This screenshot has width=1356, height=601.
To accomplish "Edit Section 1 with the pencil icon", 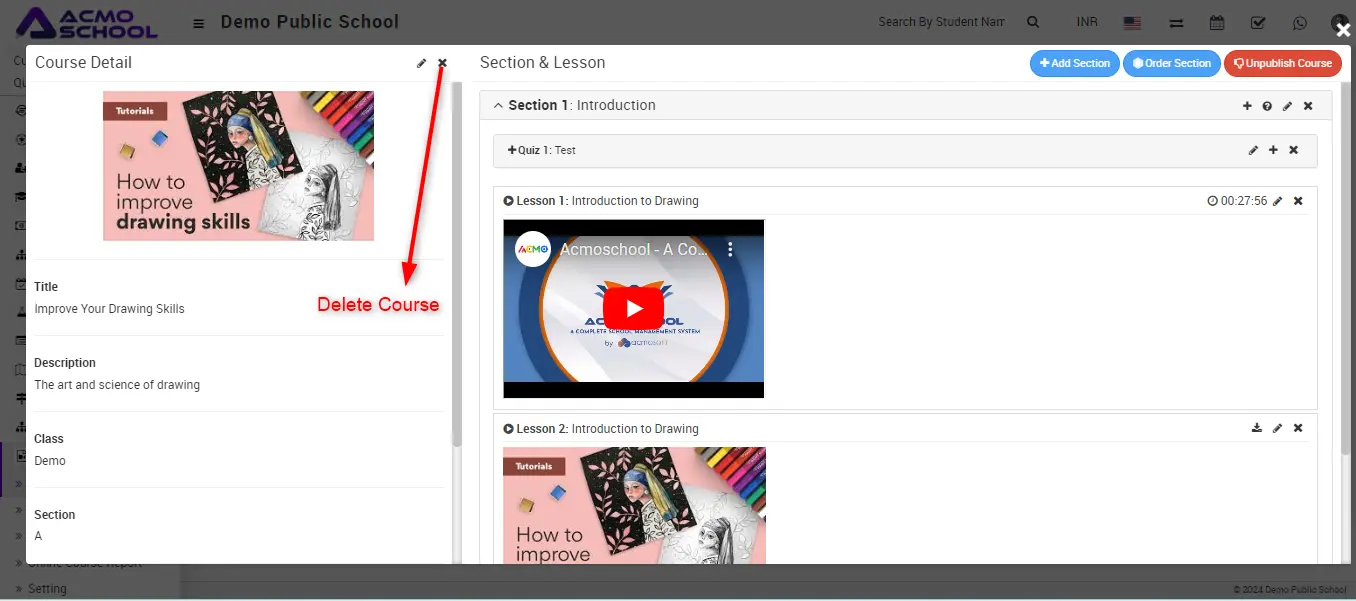I will pos(1287,106).
